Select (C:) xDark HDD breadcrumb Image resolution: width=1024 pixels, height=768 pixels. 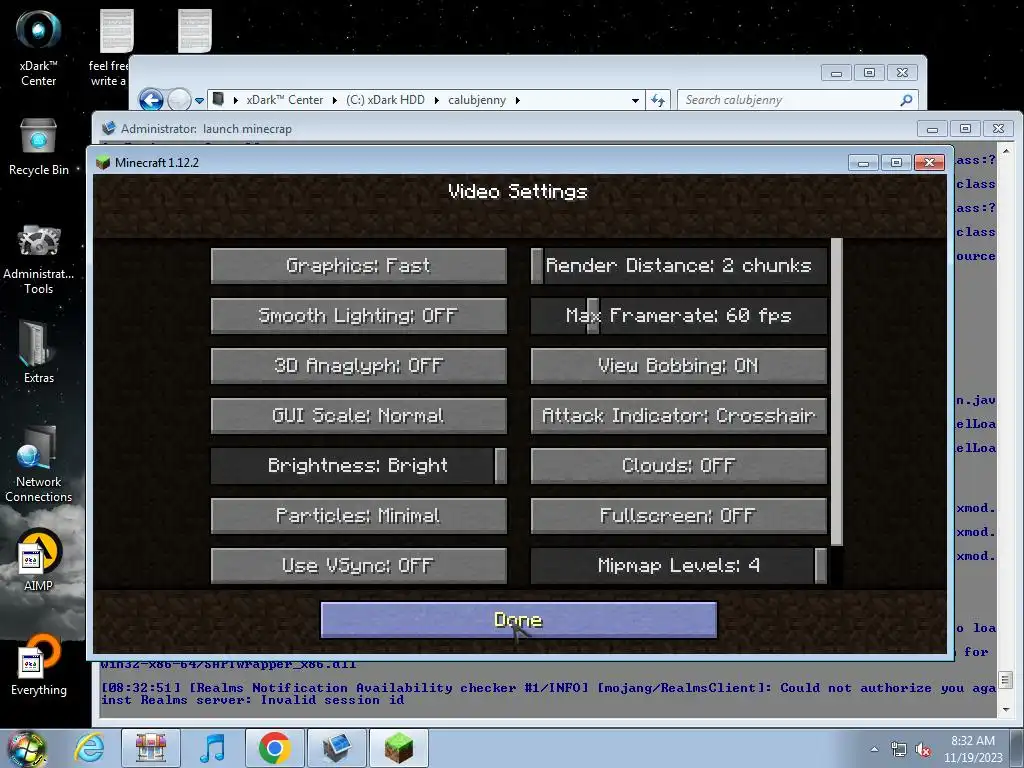coord(385,100)
